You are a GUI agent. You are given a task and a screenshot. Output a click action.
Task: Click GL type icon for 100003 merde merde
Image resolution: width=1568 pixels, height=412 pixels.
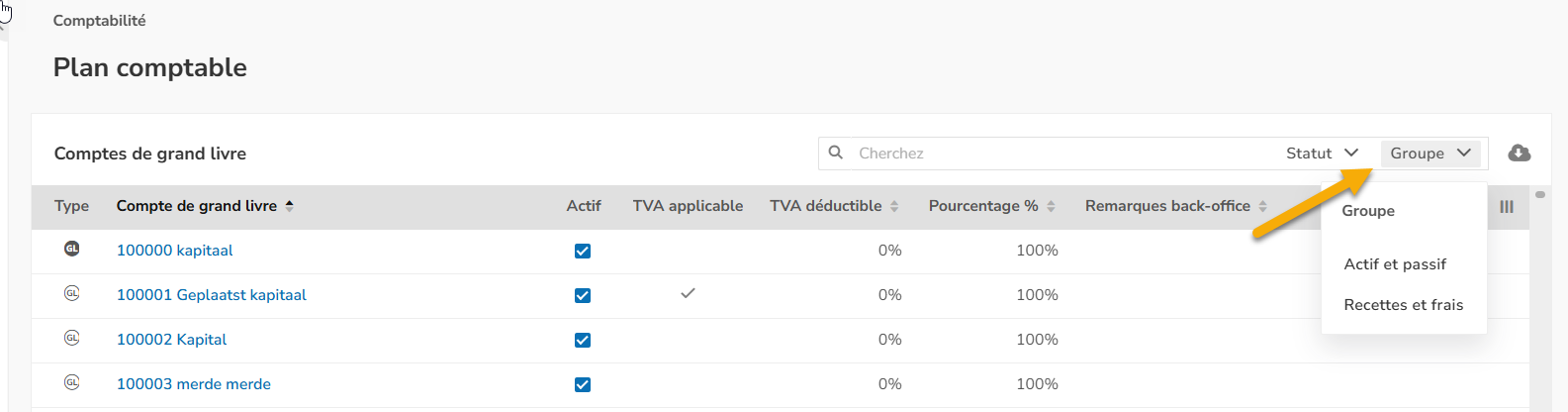tap(72, 382)
